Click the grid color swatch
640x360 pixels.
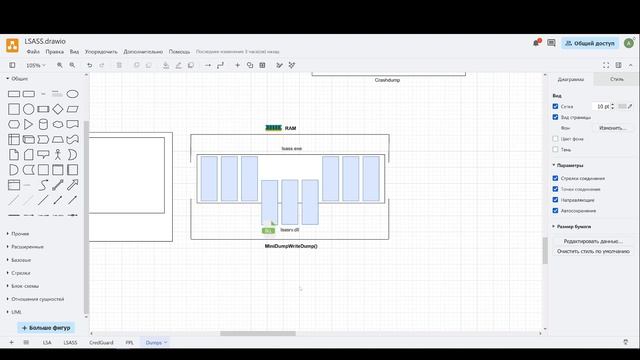[622, 106]
